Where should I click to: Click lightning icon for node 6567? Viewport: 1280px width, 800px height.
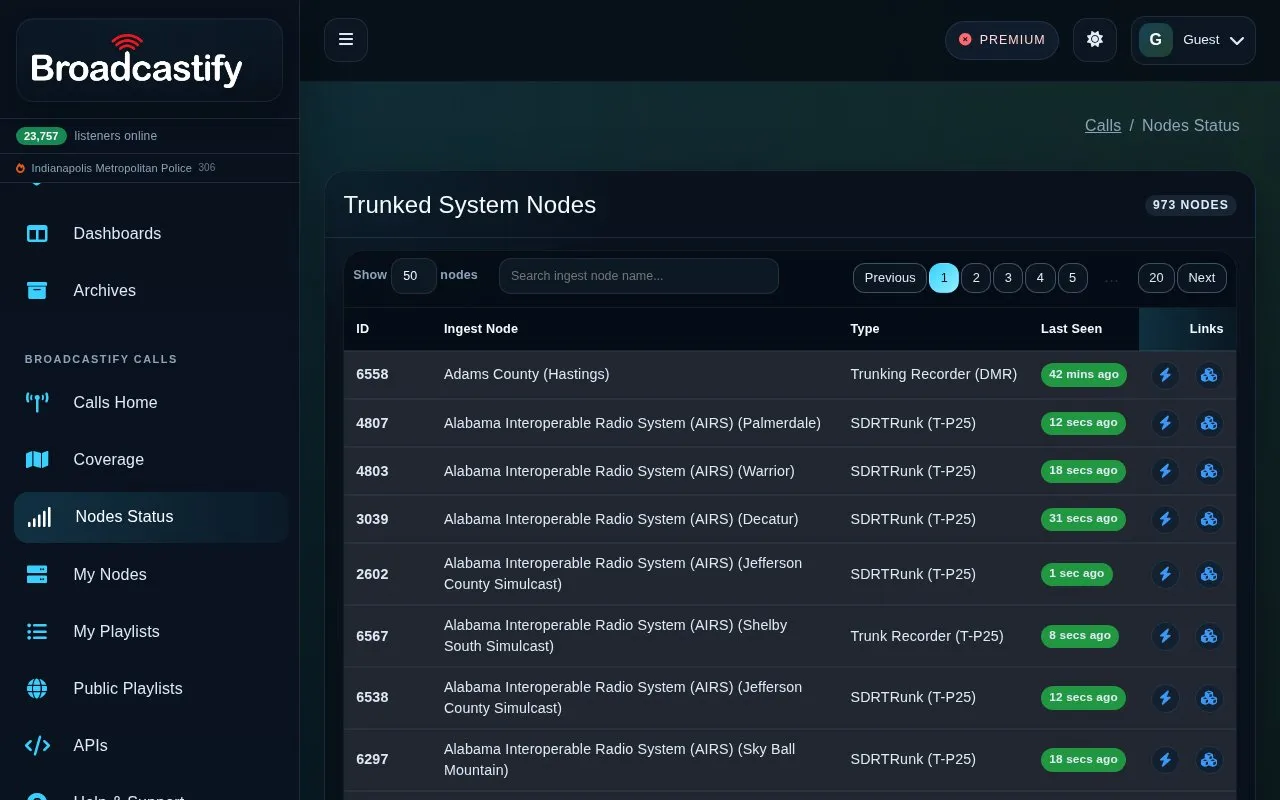pos(1165,636)
